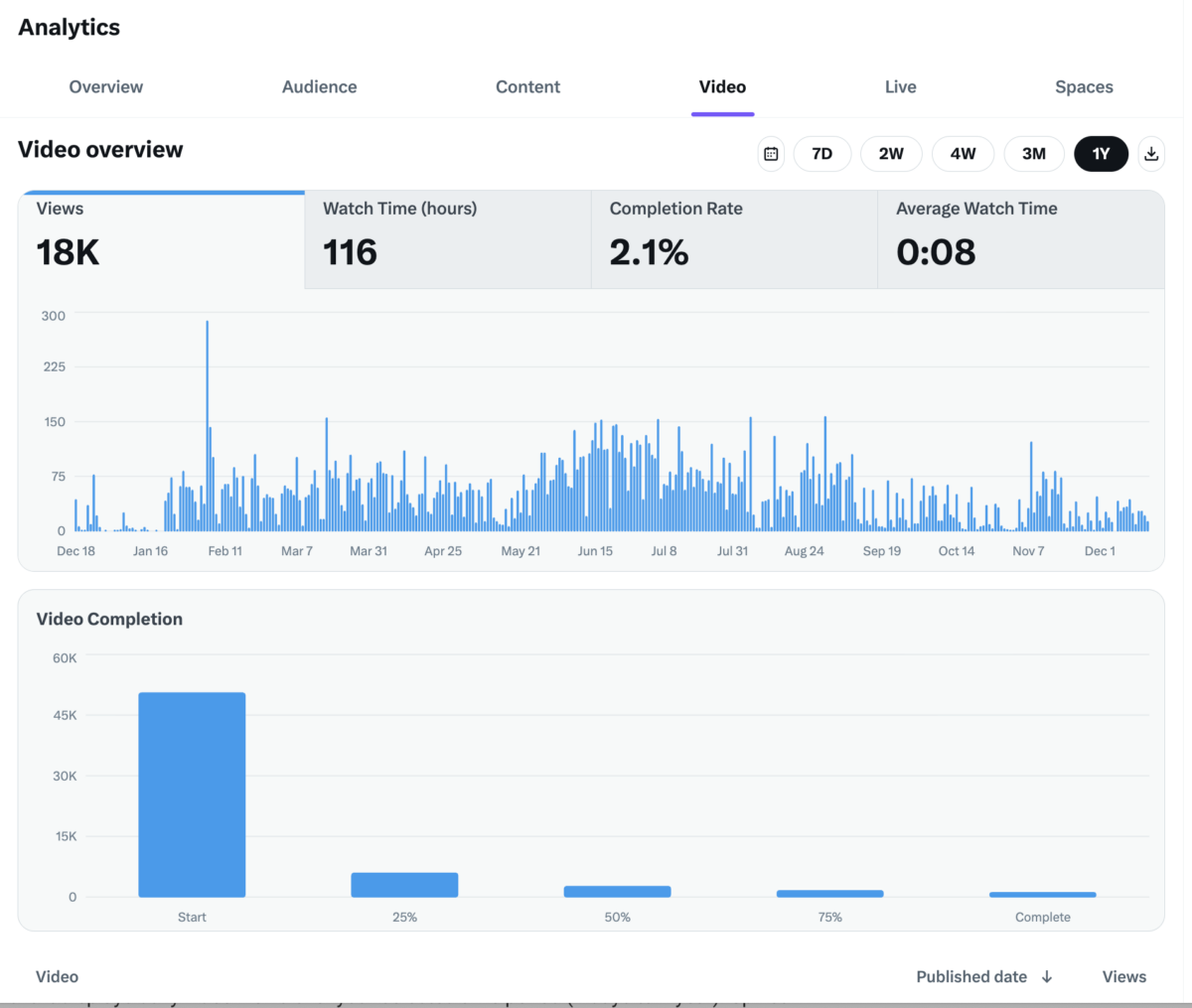
Task: Apply the 4W time range
Action: point(963,154)
